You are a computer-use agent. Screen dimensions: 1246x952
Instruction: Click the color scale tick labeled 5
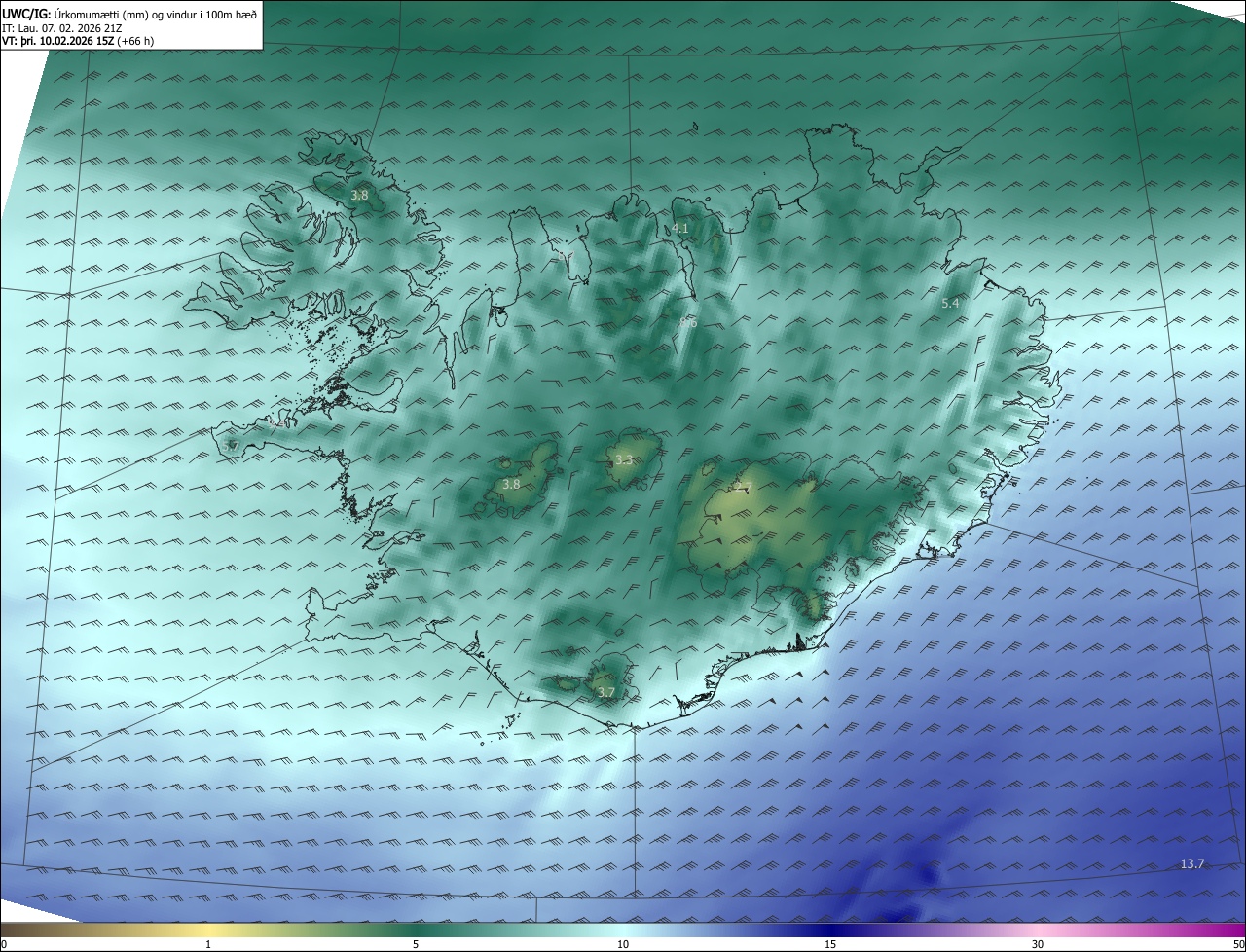tap(416, 944)
